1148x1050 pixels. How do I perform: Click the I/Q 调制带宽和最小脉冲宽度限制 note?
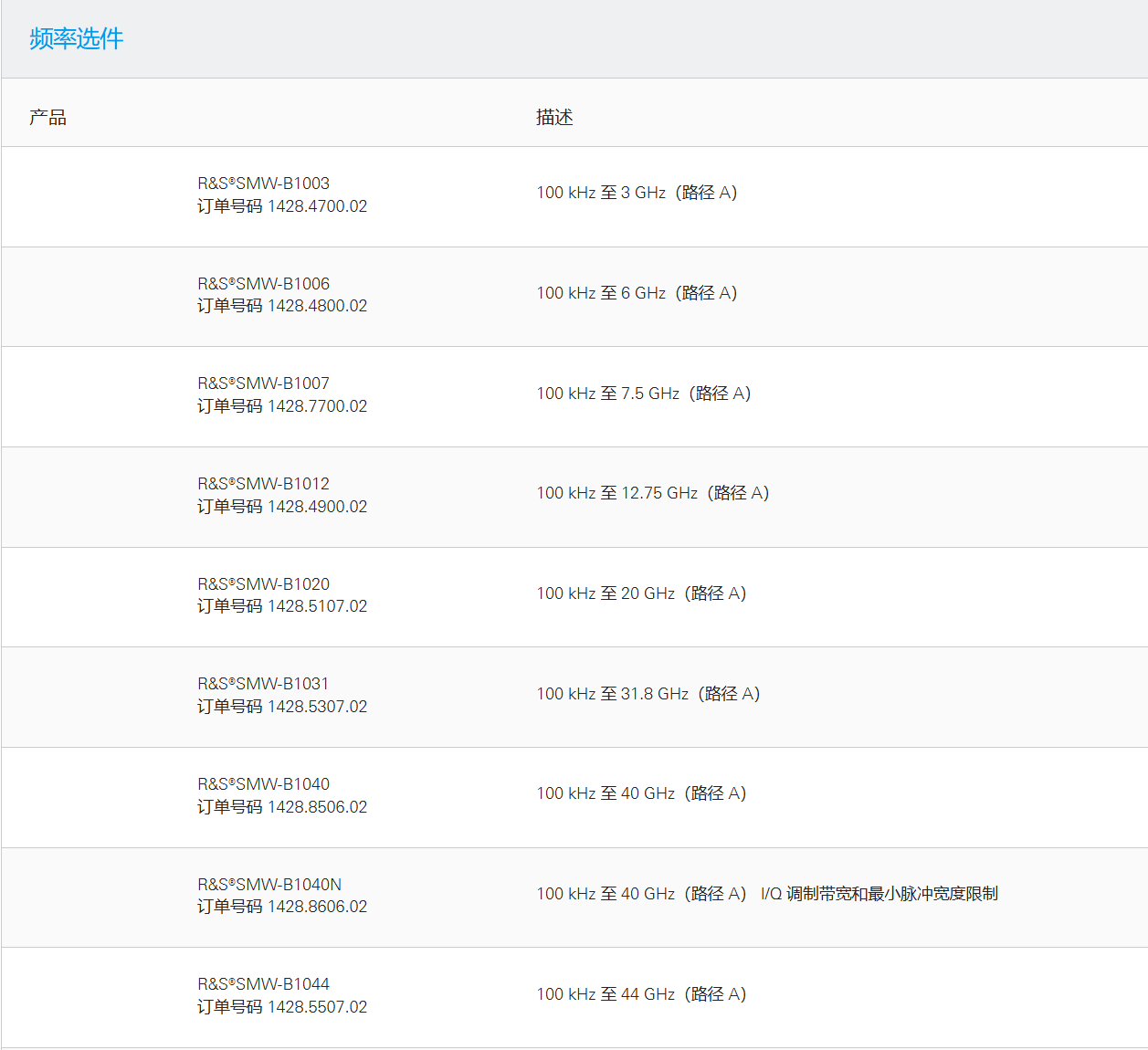click(879, 894)
